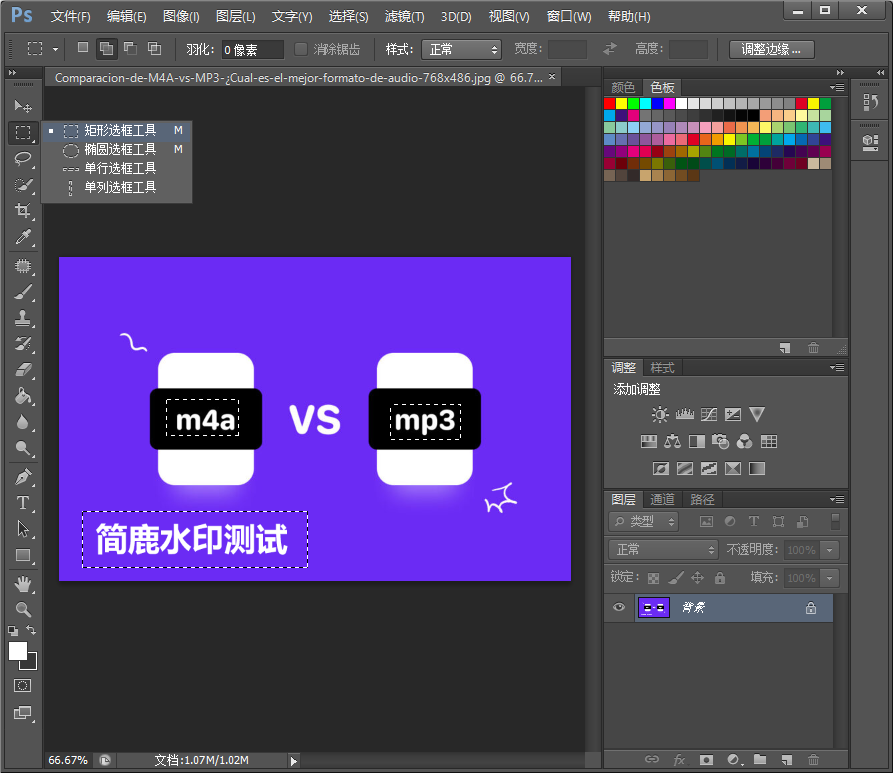Select the Horizontal Type tool
Screen dimensions: 893x773
pos(22,503)
